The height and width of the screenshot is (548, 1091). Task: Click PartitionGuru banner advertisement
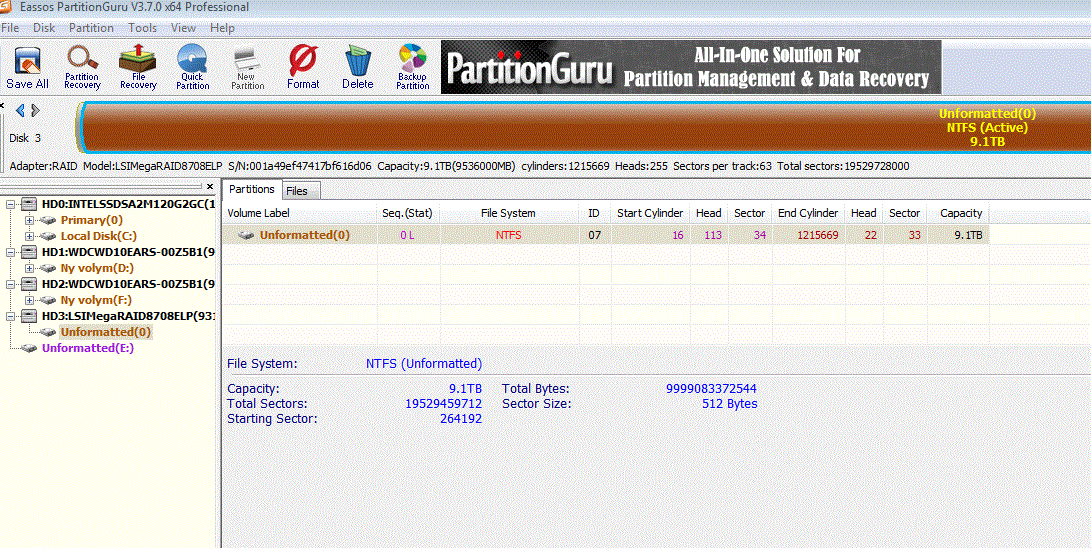click(691, 67)
